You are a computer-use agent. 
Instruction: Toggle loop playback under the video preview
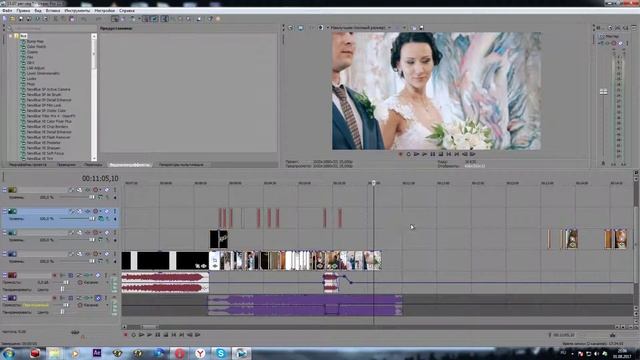coord(408,154)
